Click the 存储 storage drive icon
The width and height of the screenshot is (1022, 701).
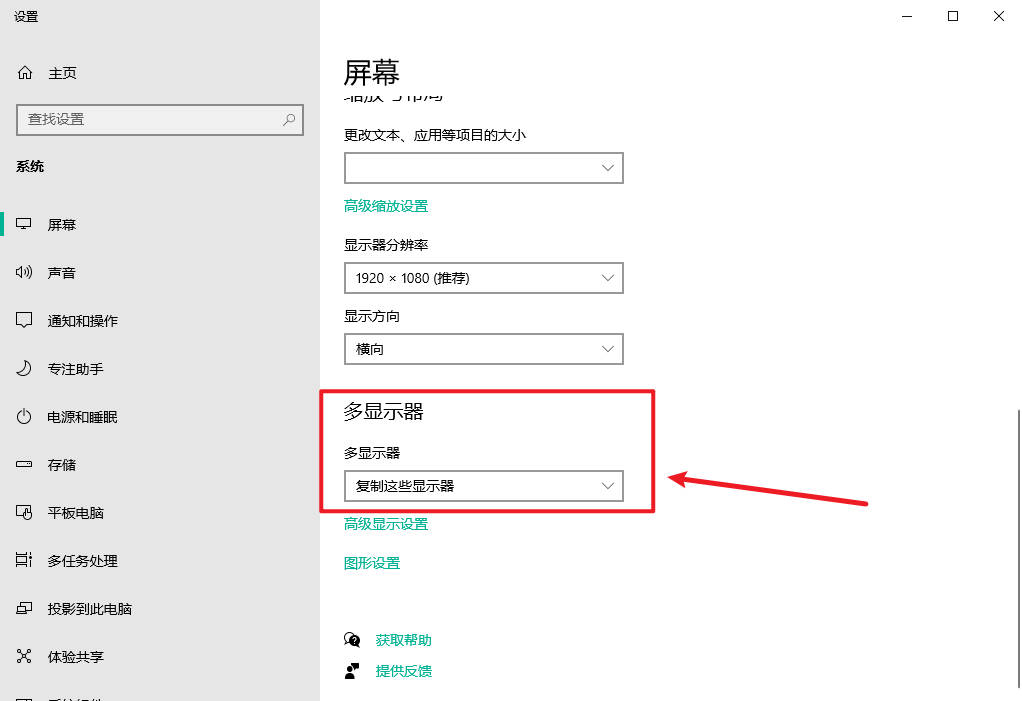pyautogui.click(x=24, y=465)
